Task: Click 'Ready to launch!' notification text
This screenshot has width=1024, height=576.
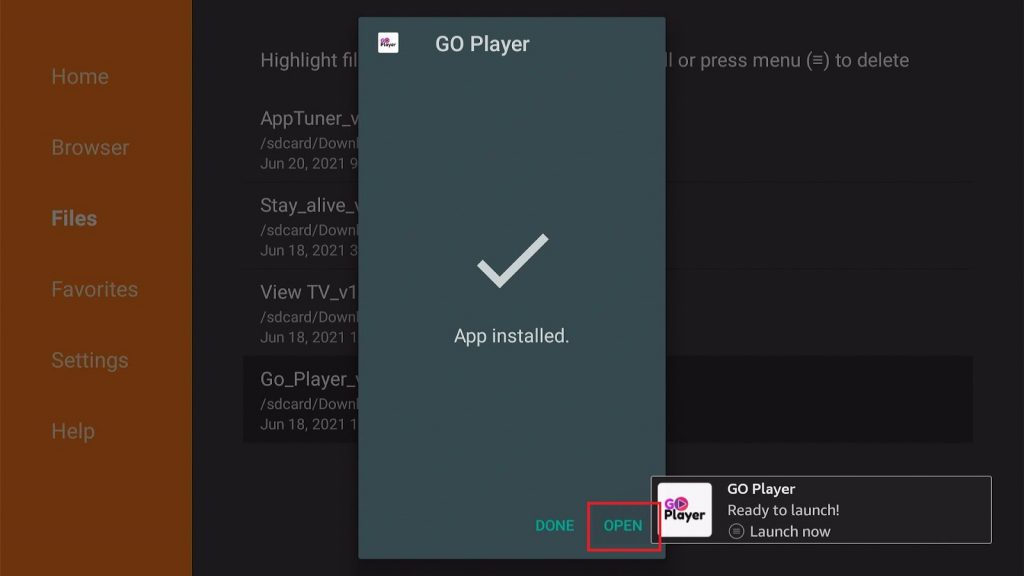Action: (783, 510)
